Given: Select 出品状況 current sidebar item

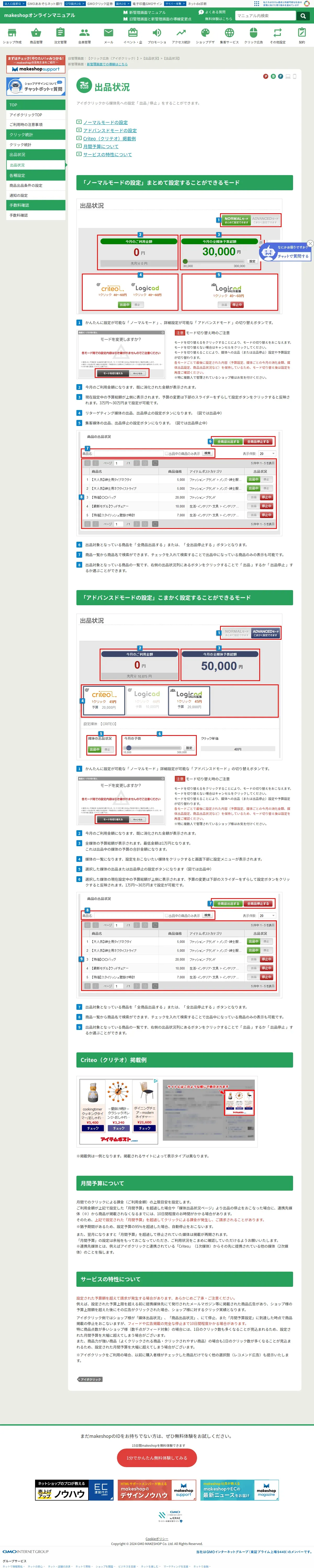Looking at the screenshot, I should click(36, 165).
